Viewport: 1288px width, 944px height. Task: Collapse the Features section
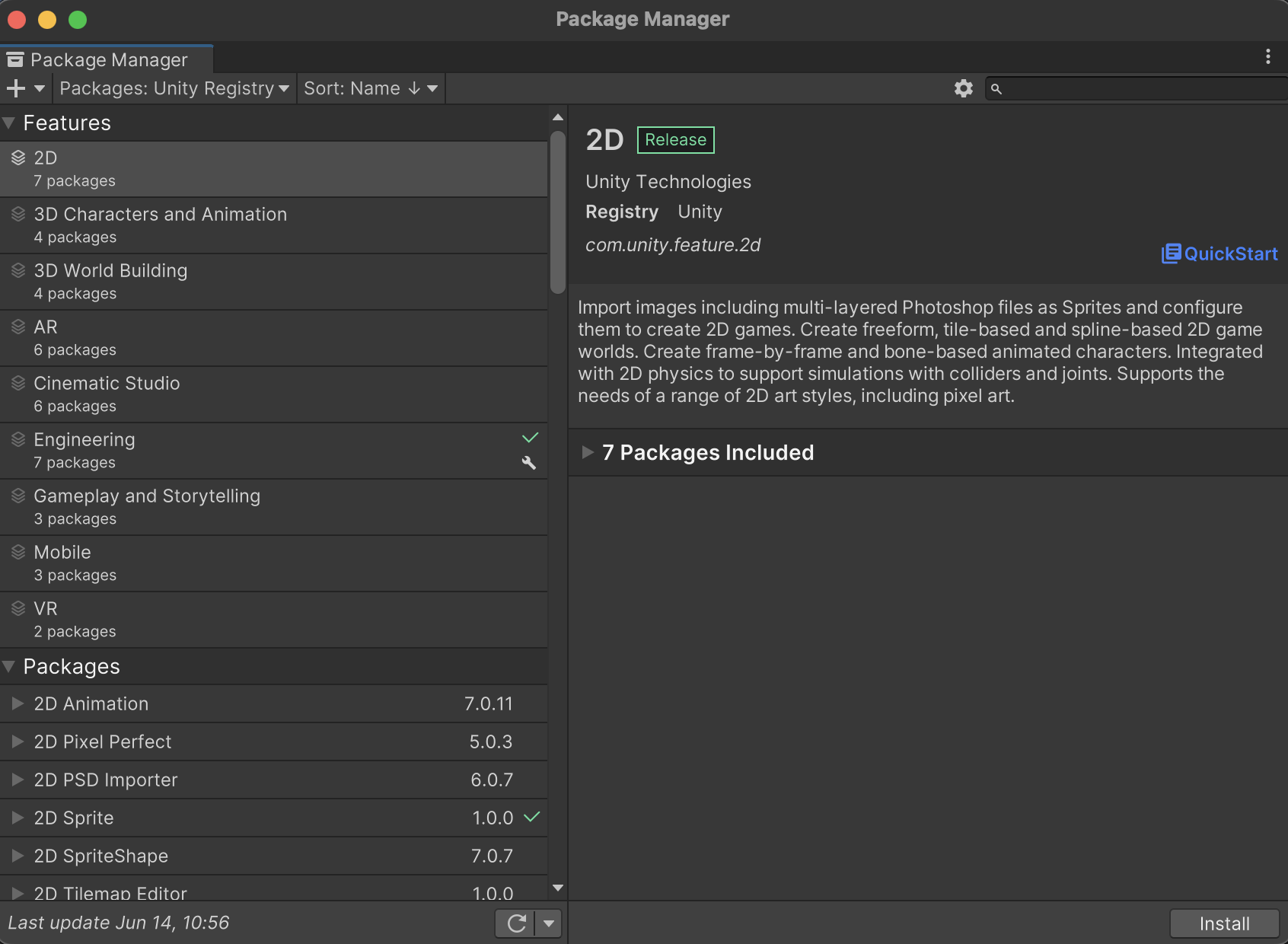(x=9, y=123)
